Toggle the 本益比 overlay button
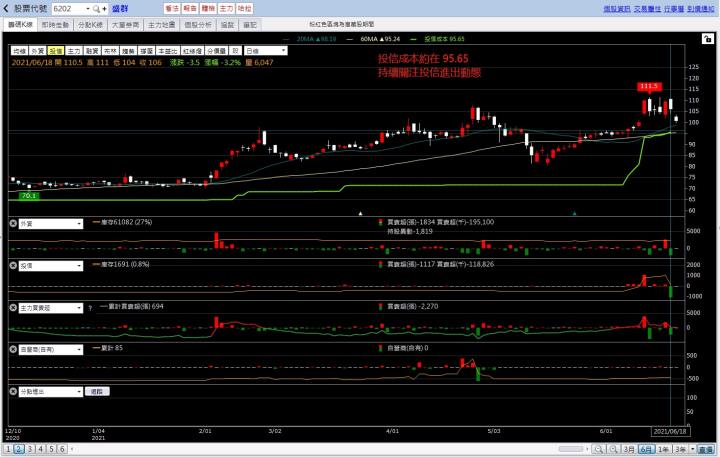Viewport: 720px width, 457px height. coord(168,51)
